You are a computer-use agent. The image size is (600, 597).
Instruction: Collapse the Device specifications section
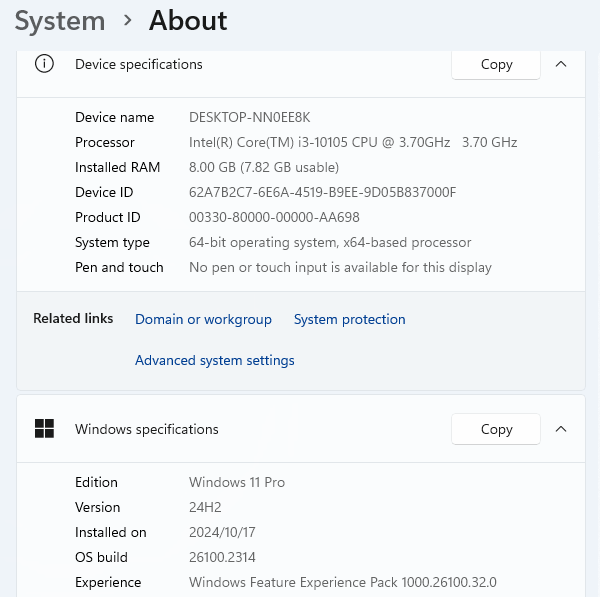pos(561,64)
